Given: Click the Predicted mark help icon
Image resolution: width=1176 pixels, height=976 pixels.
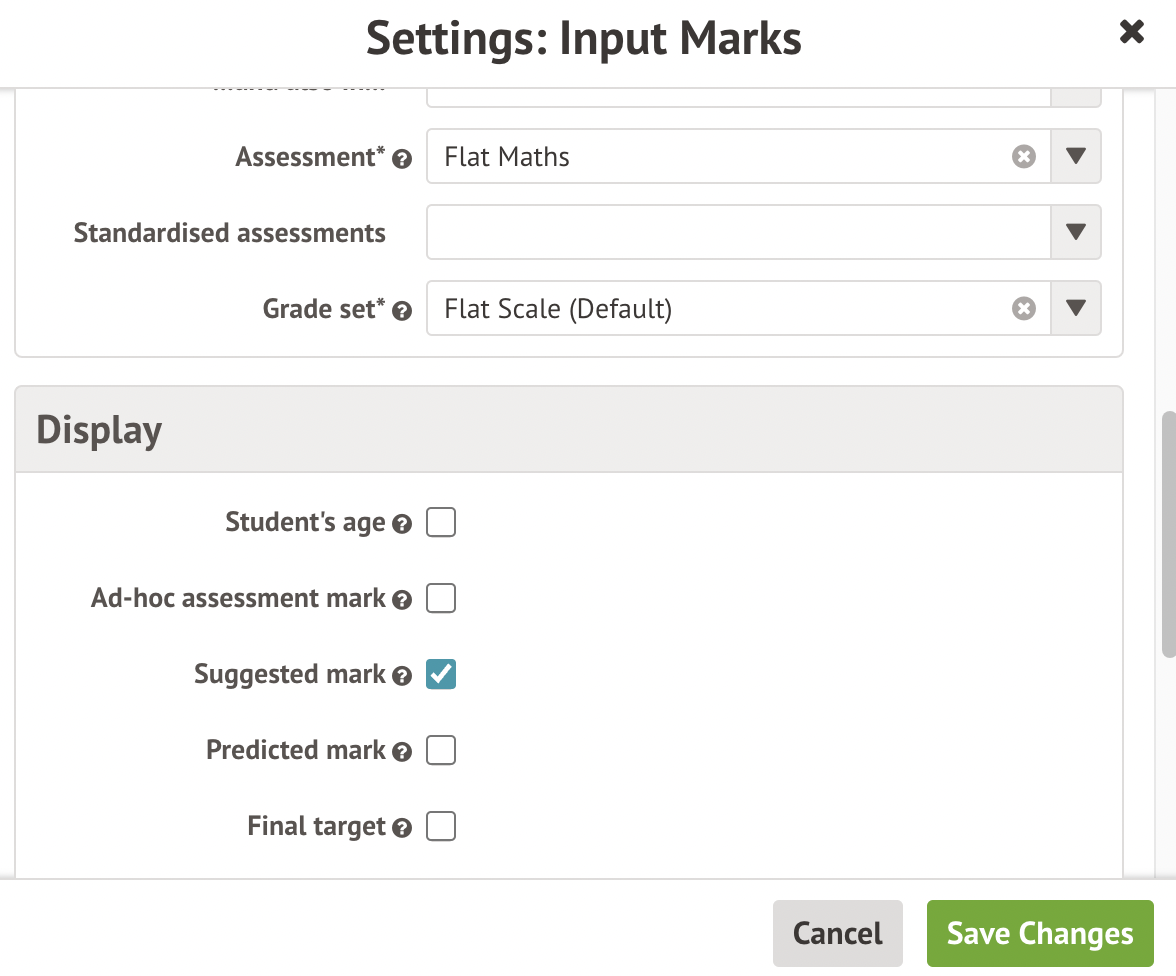Looking at the screenshot, I should click(402, 752).
